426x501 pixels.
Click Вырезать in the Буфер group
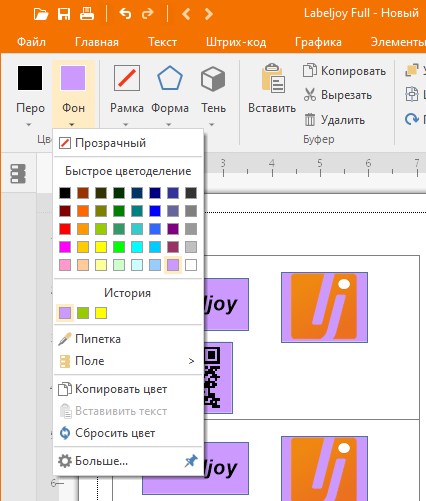pyautogui.click(x=338, y=95)
